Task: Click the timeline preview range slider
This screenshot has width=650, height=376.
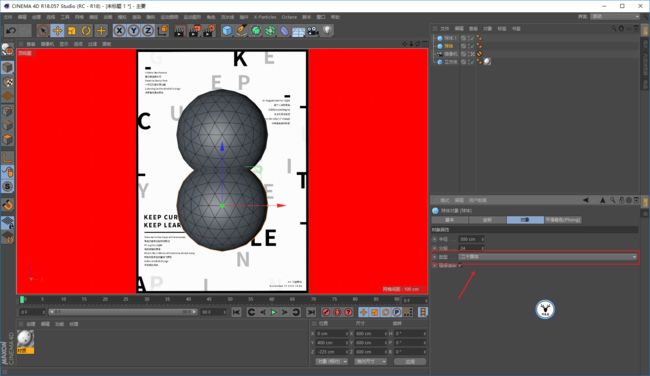Action: (x=123, y=312)
